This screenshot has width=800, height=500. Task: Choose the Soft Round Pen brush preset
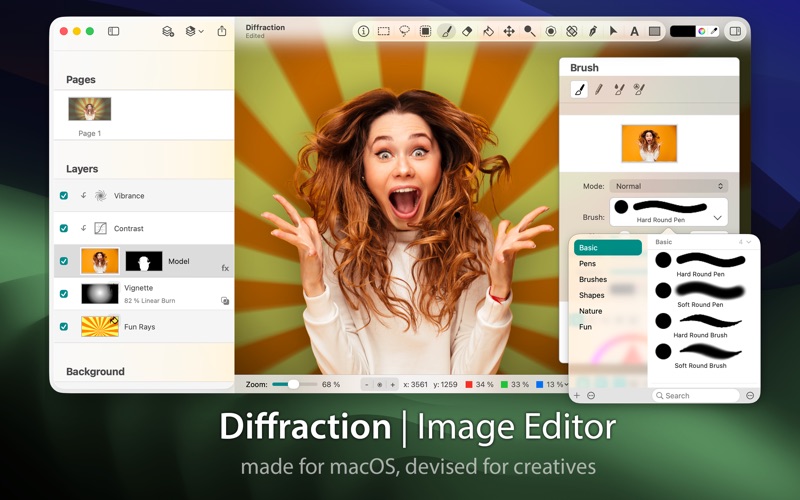[x=701, y=294]
